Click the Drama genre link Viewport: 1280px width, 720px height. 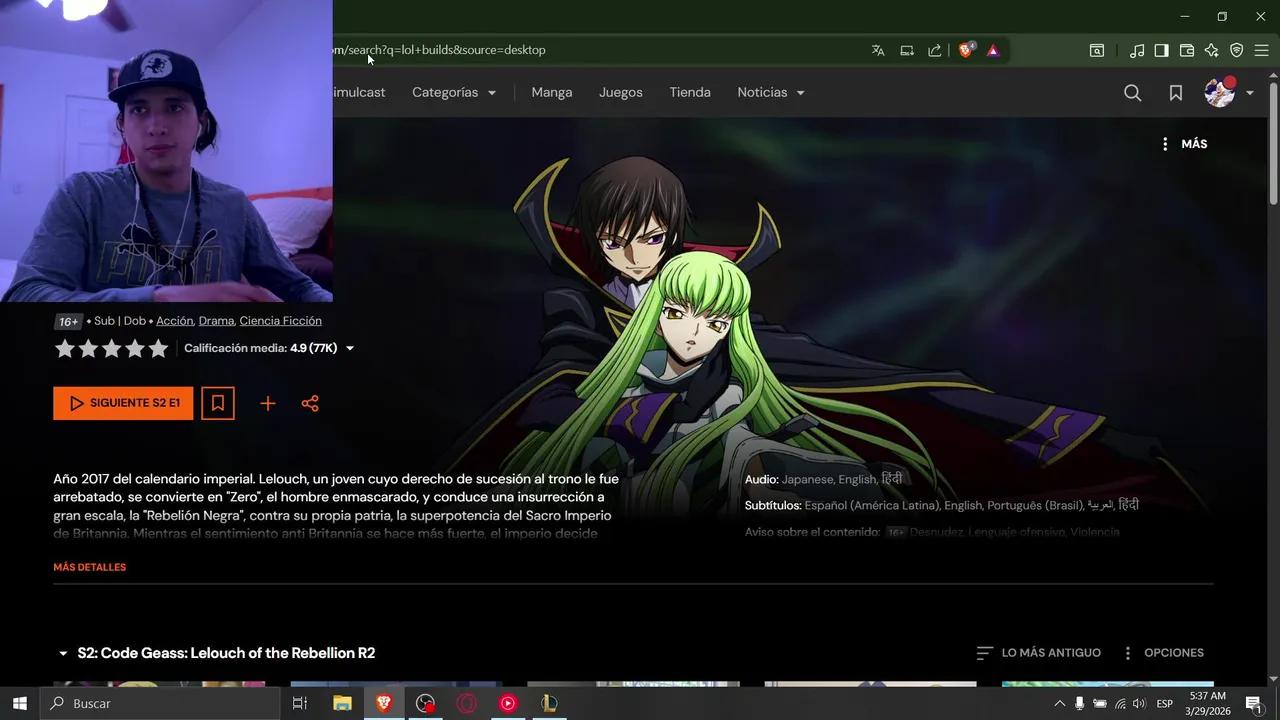(216, 321)
